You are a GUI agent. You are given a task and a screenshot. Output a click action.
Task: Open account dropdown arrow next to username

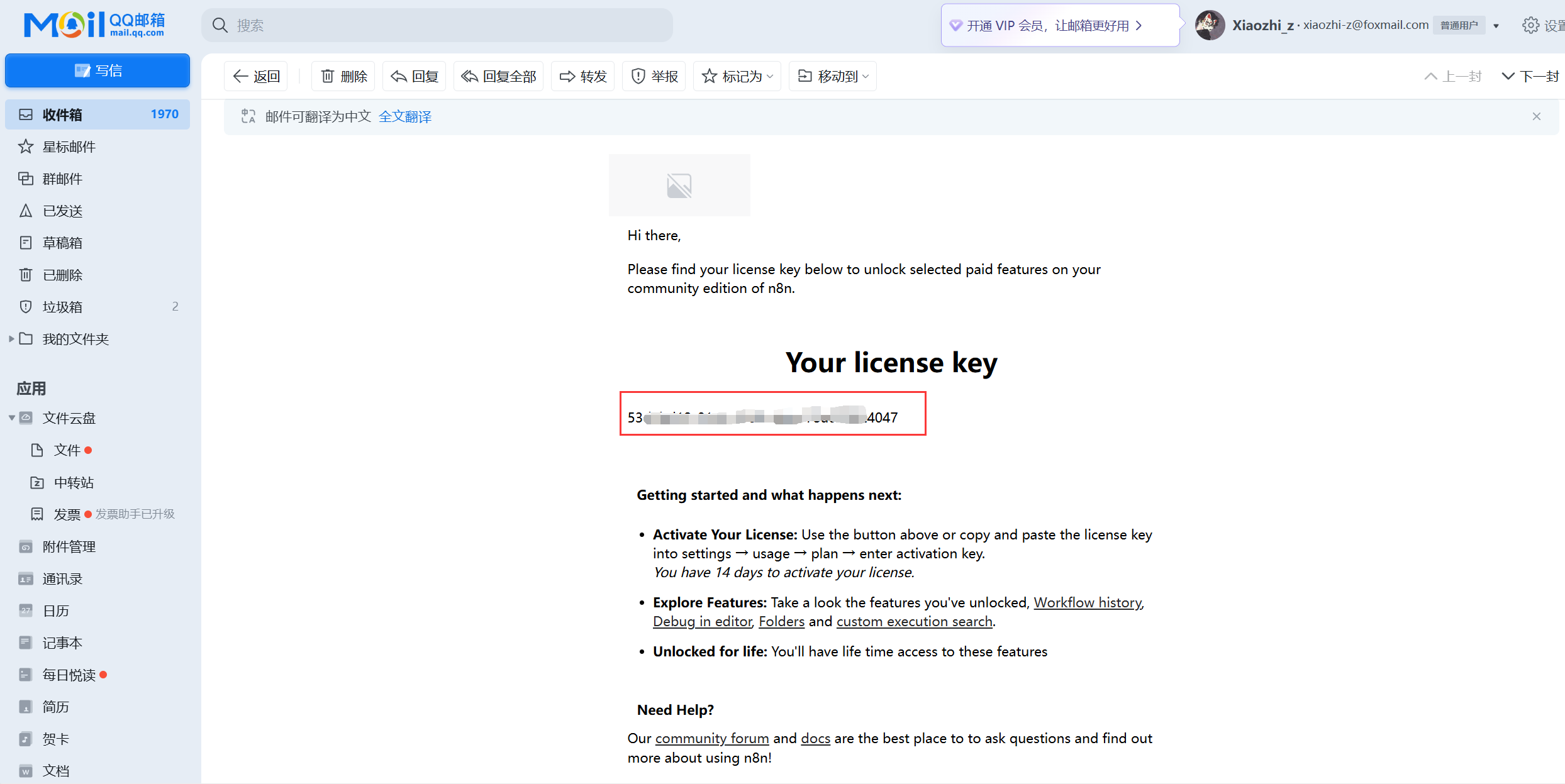(1496, 26)
